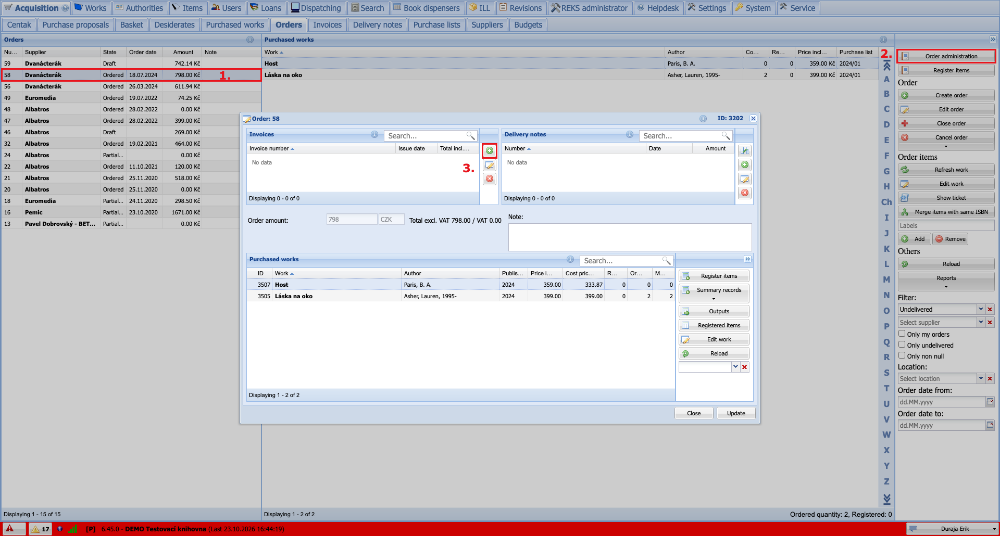Viewport: 1000px width, 536px height.
Task: Jump to letter M in the alphabet index
Action: click(x=886, y=279)
